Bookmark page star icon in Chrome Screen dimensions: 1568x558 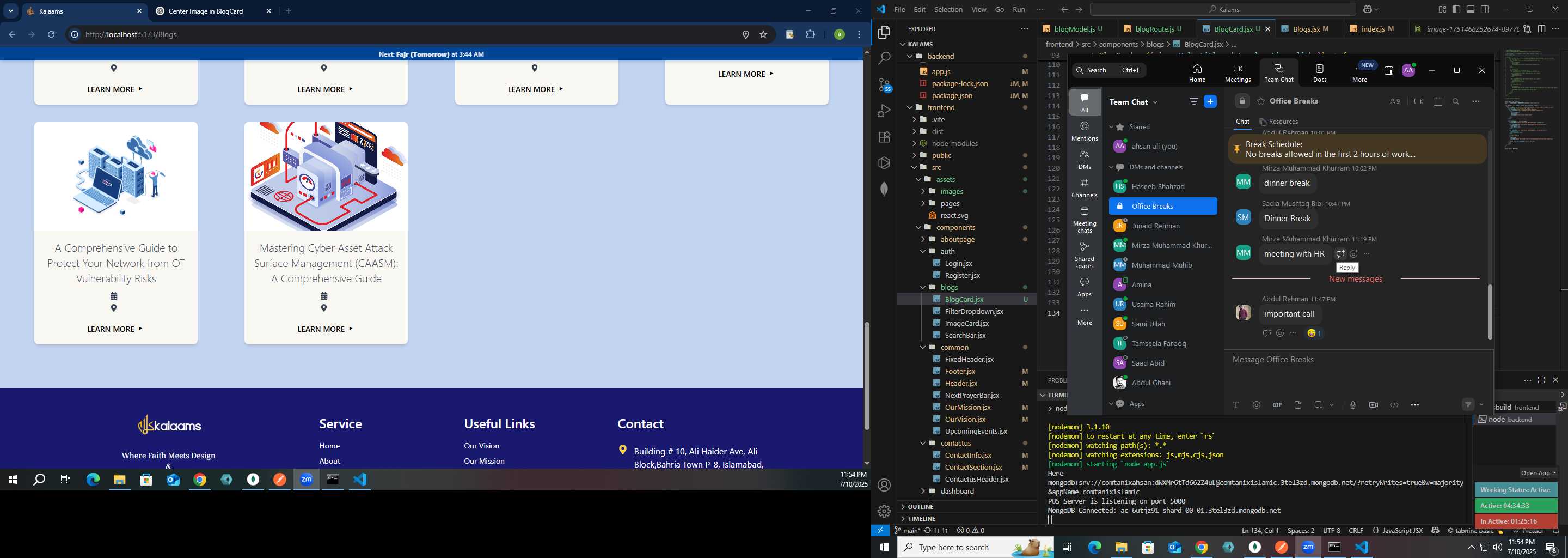tap(763, 35)
